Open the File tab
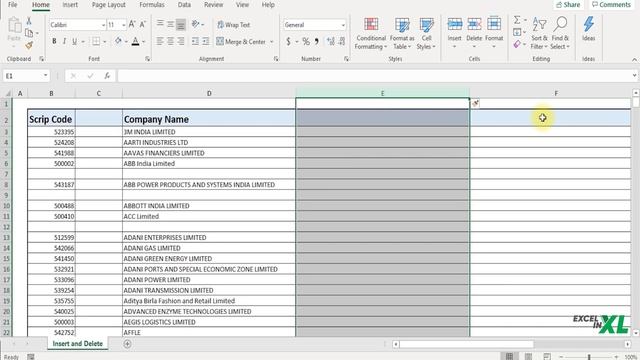Screen dimensions: 640x360 pyautogui.click(x=13, y=5)
